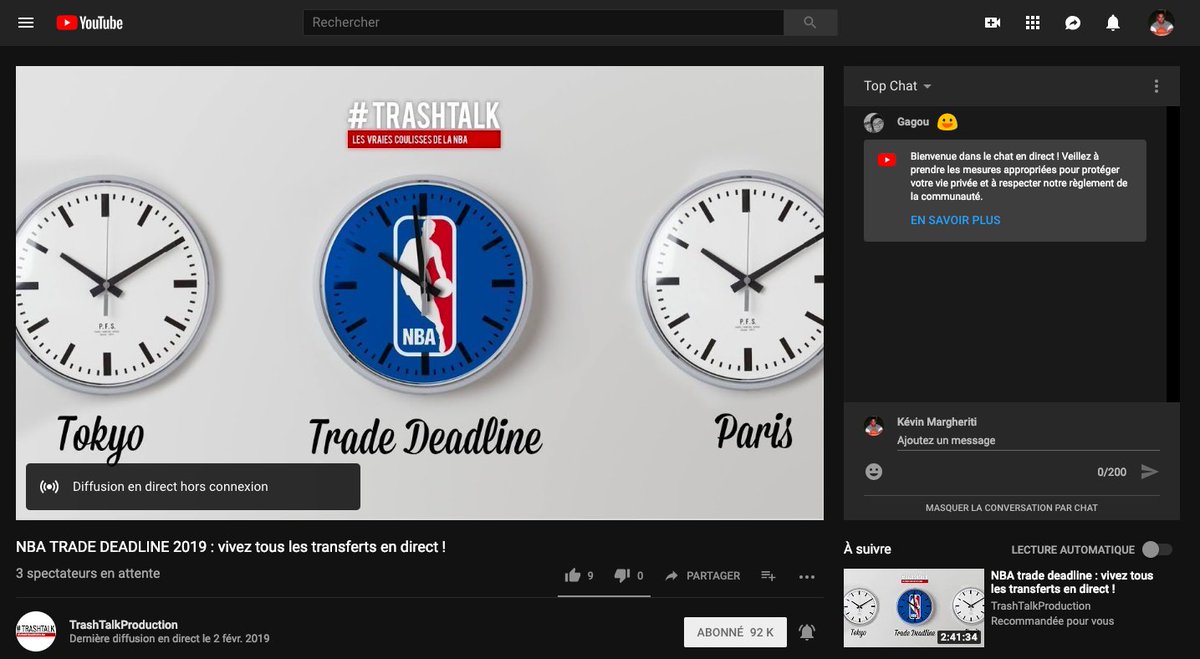
Task: Click the Kévin Margheriti avatar in chat input
Action: click(874, 425)
